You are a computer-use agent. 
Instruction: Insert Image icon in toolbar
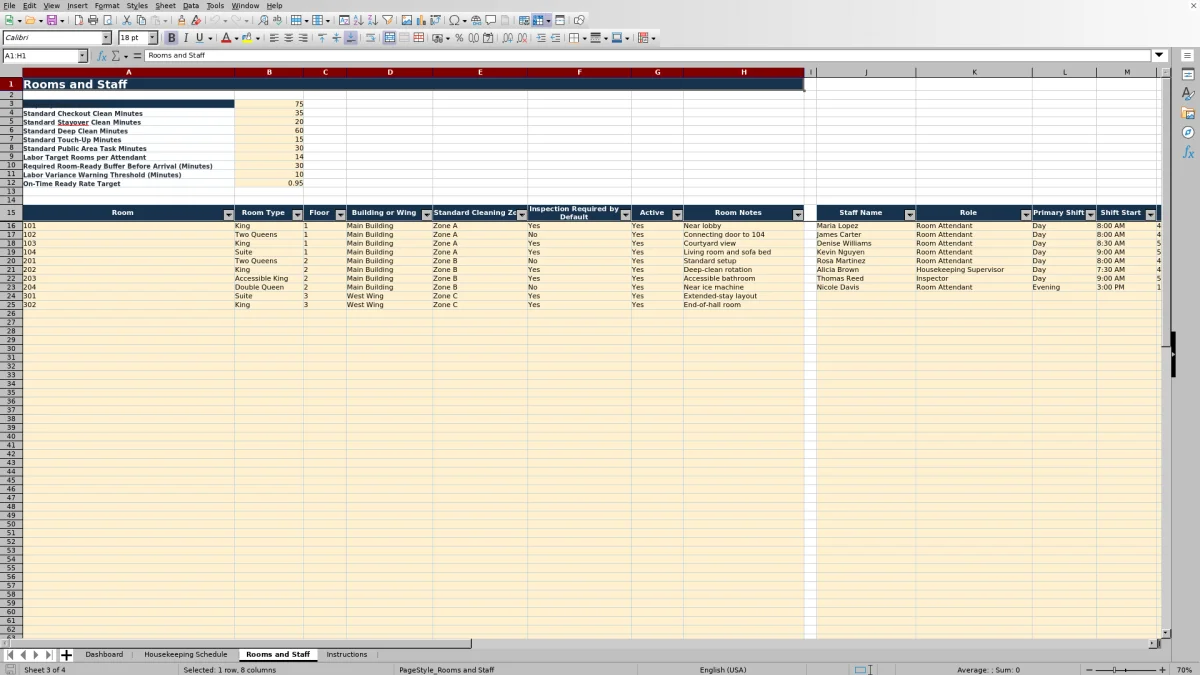click(x=407, y=20)
